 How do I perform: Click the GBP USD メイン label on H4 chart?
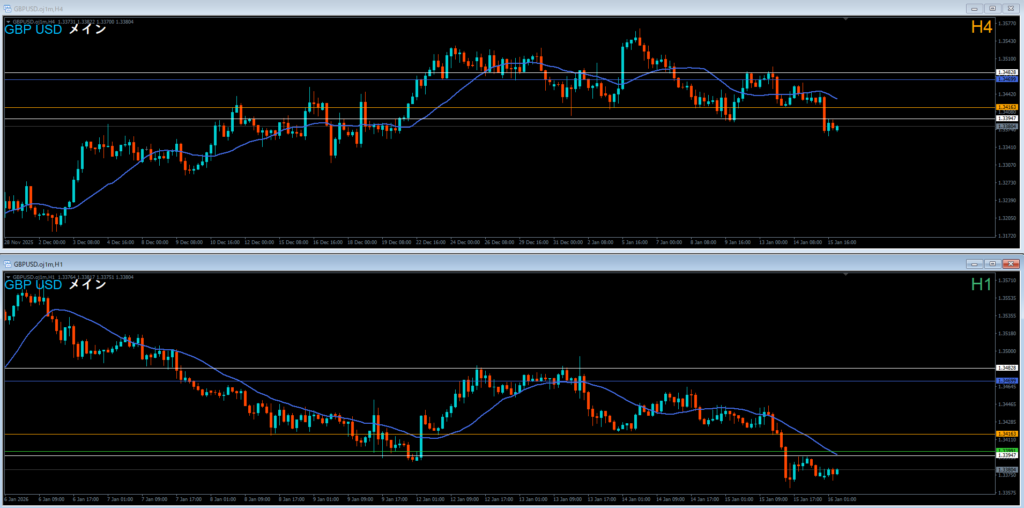[x=56, y=29]
